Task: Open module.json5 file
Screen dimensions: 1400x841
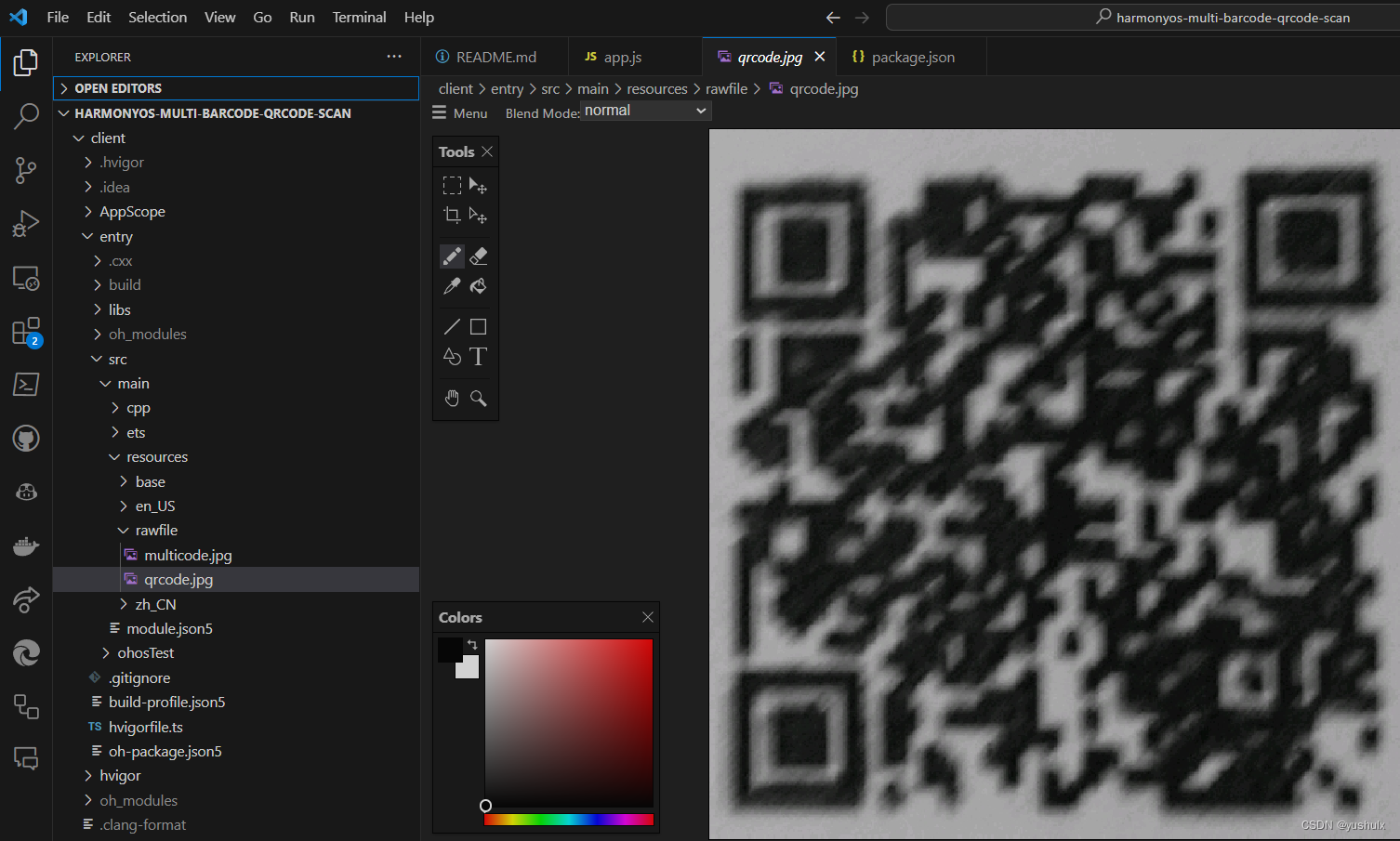Action: [236, 628]
